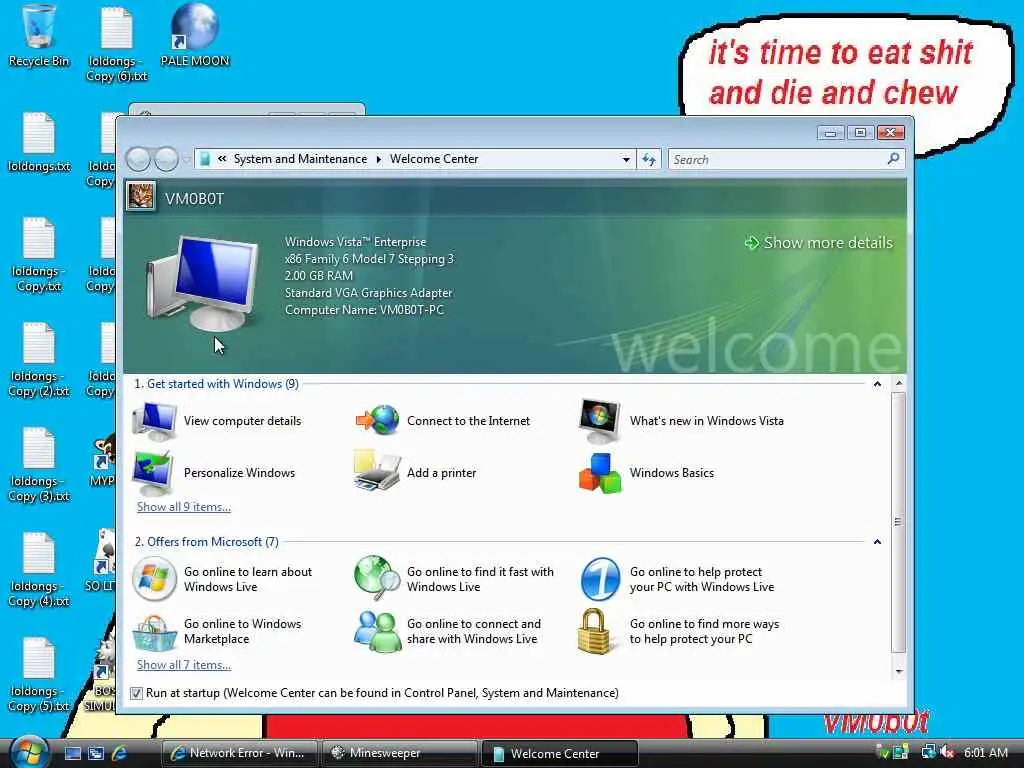1024x768 pixels.
Task: Click Show Desktop quick launch icon
Action: (73, 754)
